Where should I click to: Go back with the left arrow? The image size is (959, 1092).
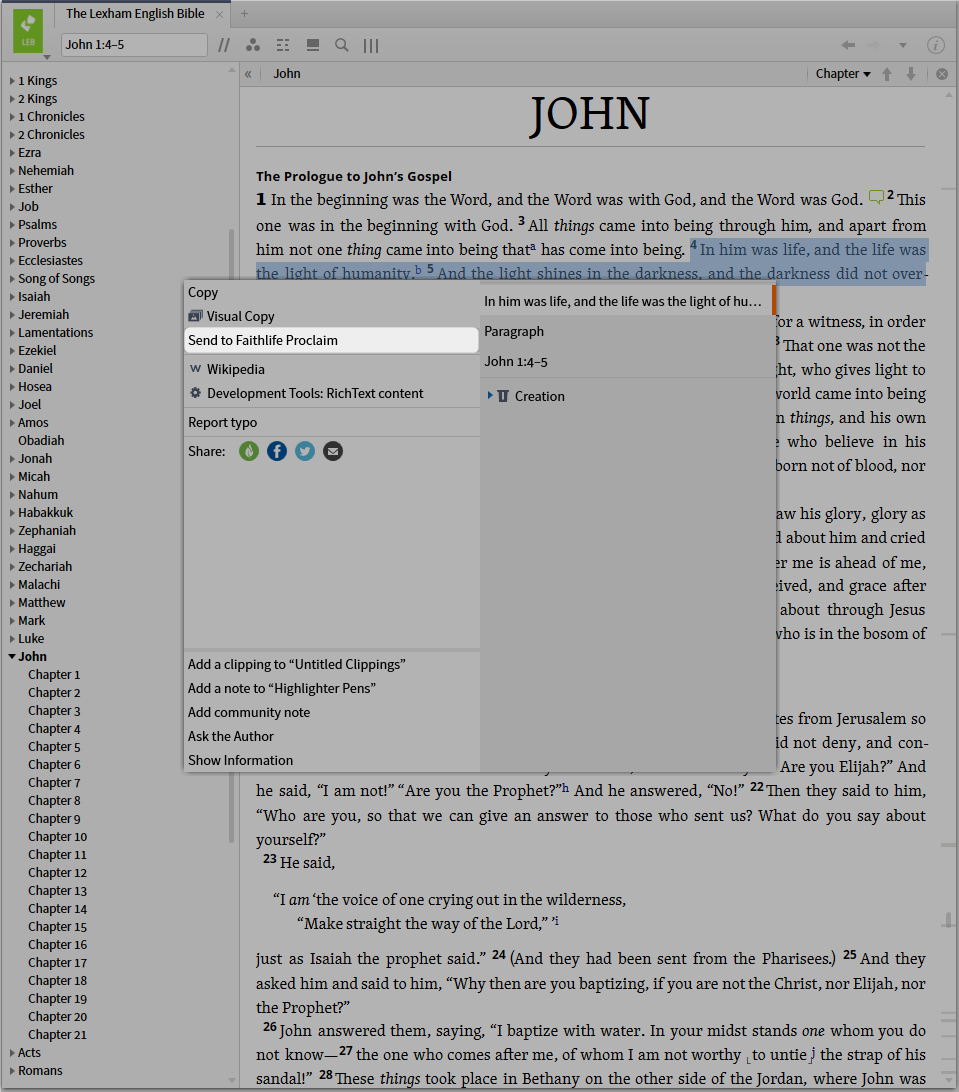(848, 45)
